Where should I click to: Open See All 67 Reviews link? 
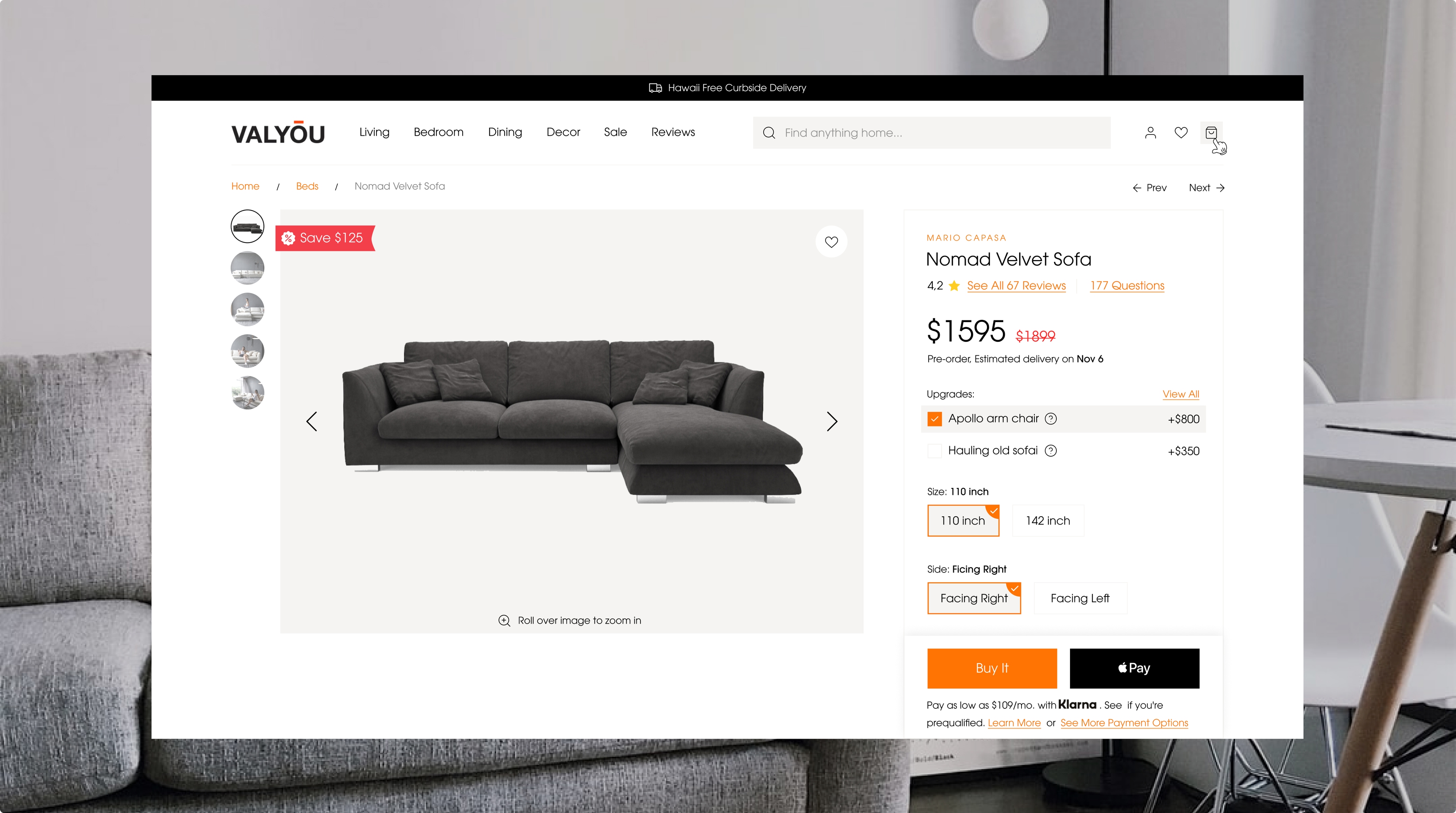[x=1016, y=286]
